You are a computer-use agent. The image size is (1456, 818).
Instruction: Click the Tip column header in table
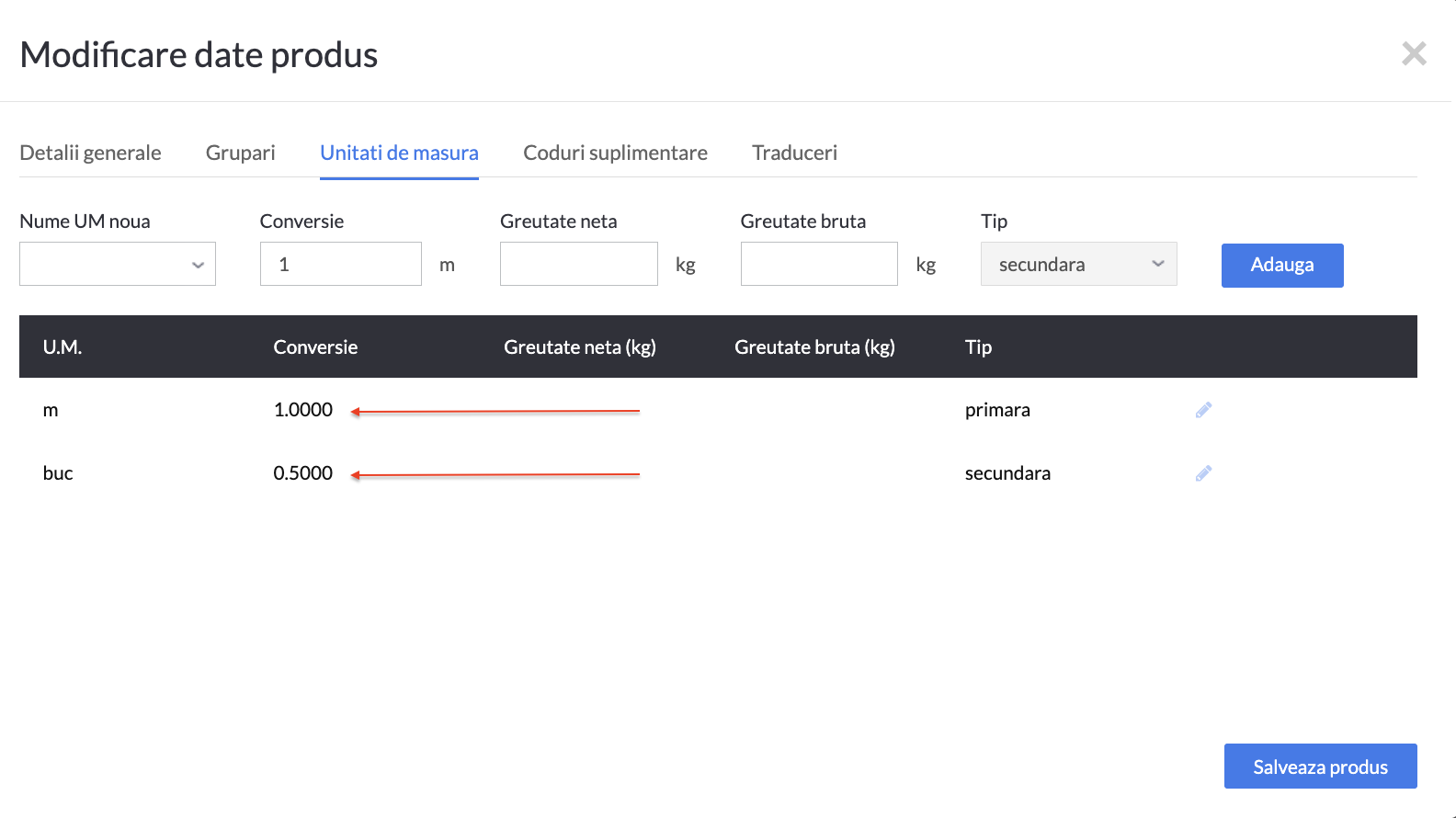(978, 347)
